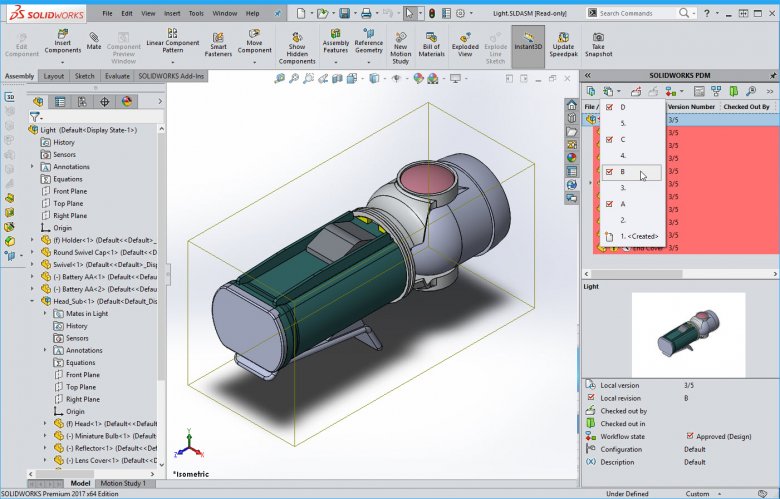This screenshot has width=780, height=499.
Task: Toggle revision B checkbox in version list
Action: tap(609, 172)
